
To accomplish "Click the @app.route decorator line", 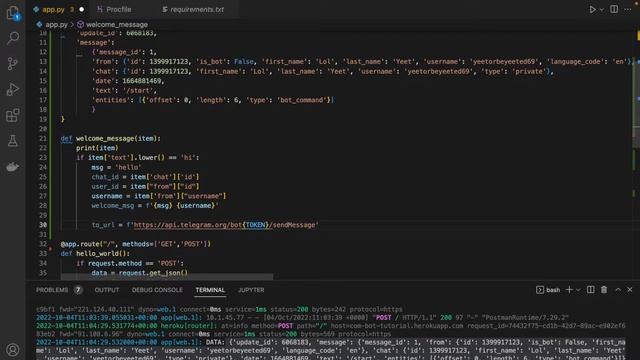I will (136, 244).
